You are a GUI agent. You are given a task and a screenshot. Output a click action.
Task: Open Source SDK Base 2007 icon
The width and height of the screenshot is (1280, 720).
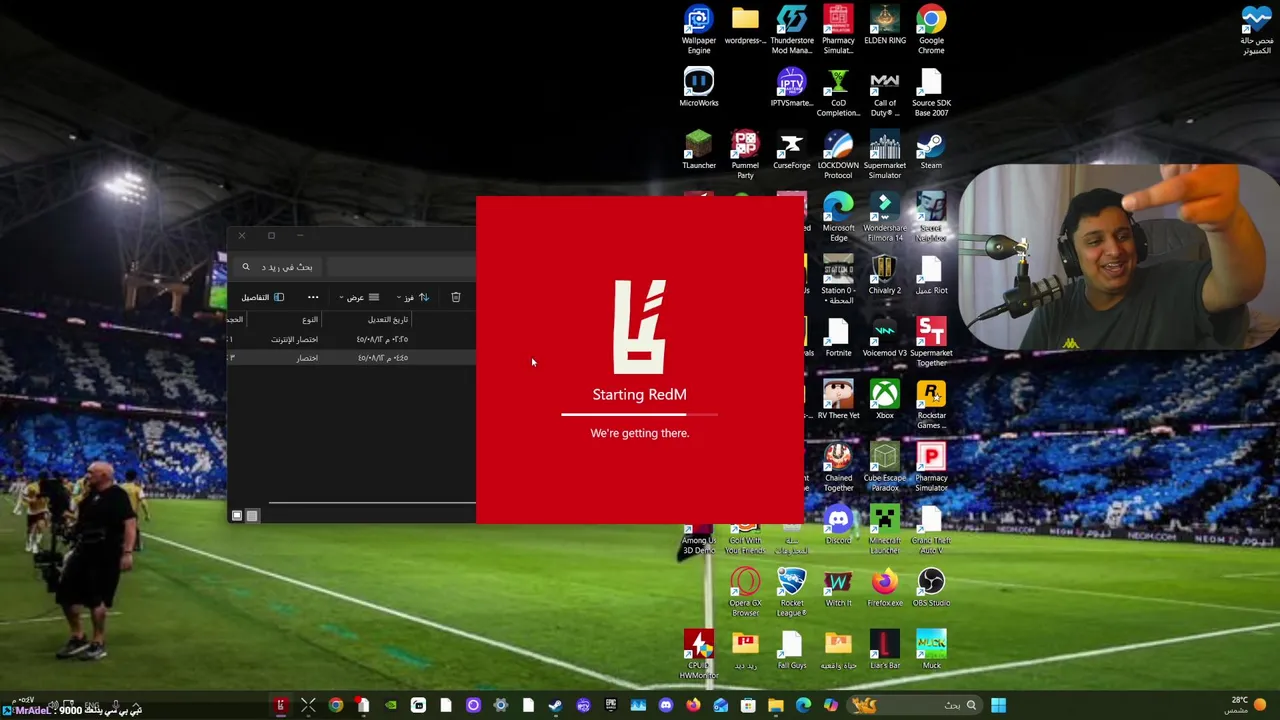tap(931, 91)
